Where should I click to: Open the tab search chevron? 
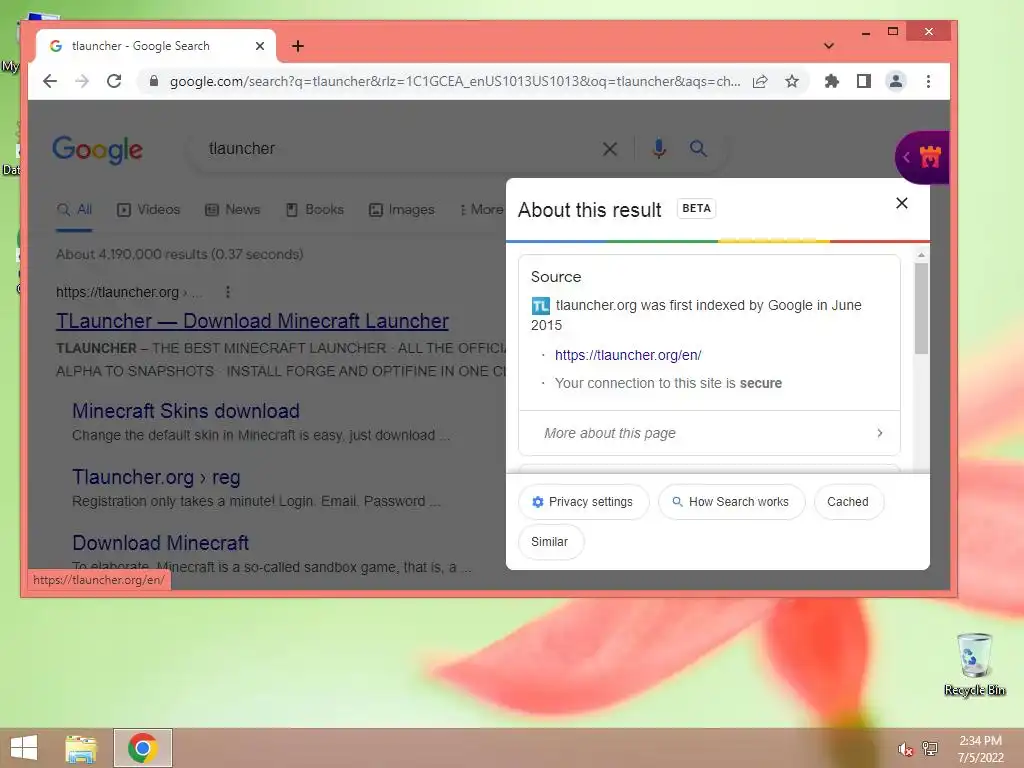(x=829, y=46)
